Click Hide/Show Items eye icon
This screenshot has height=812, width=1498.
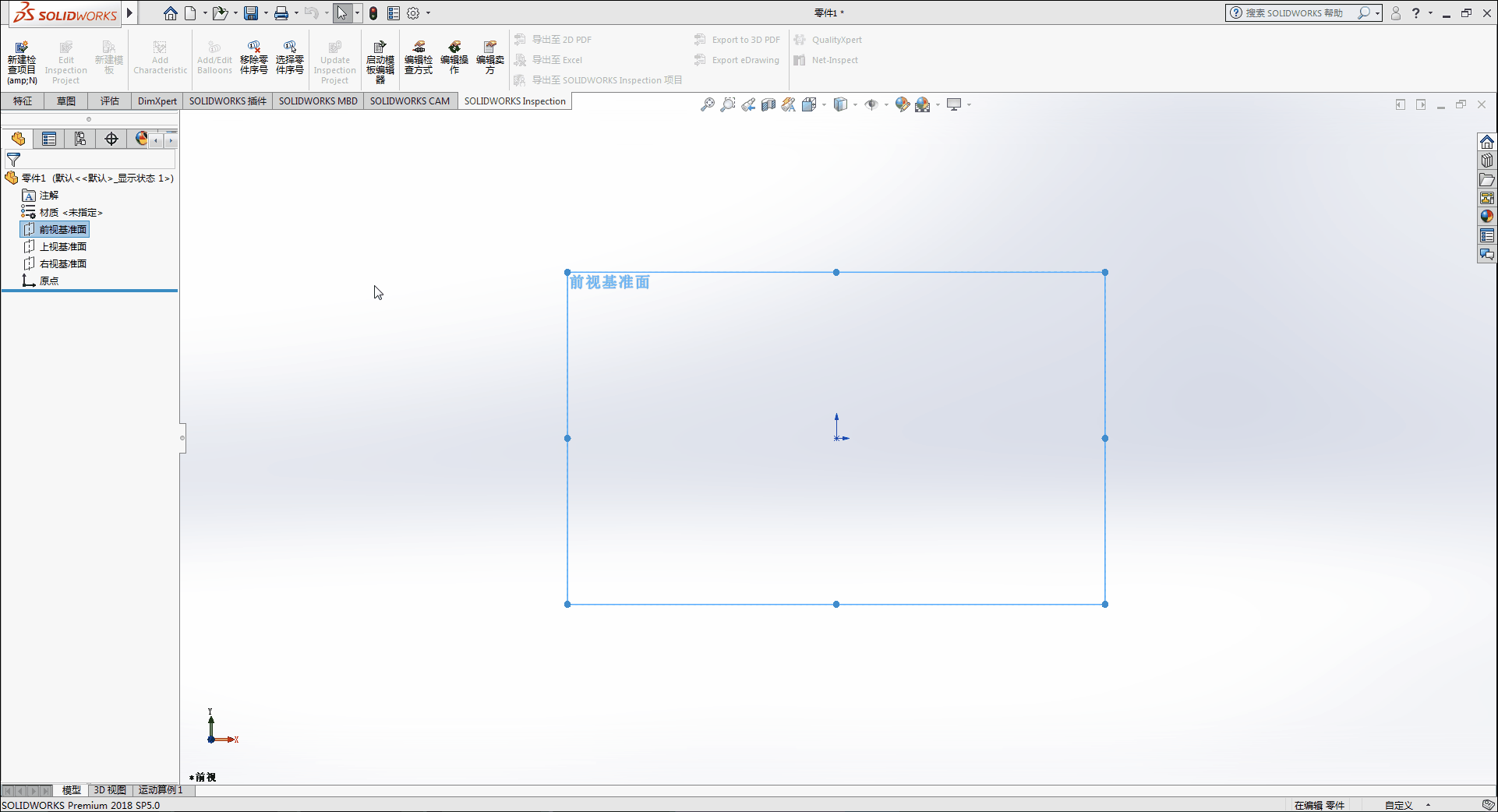click(871, 104)
